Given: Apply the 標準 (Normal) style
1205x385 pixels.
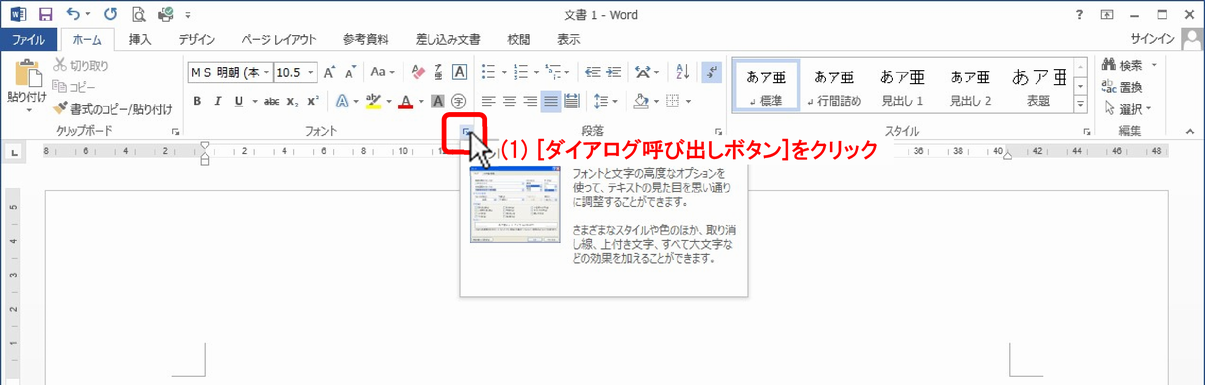Looking at the screenshot, I should pos(766,85).
